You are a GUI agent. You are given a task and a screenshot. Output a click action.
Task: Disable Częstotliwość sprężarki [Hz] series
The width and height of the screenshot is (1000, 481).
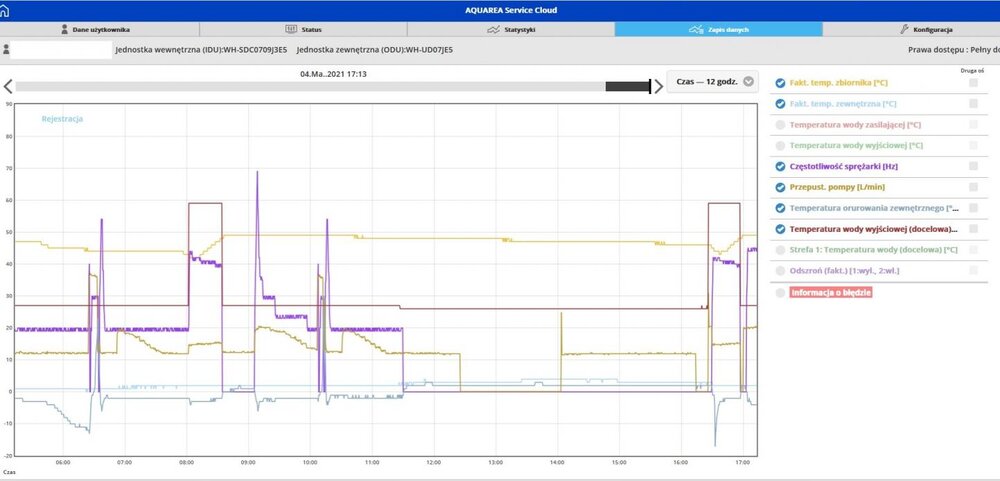(x=780, y=166)
